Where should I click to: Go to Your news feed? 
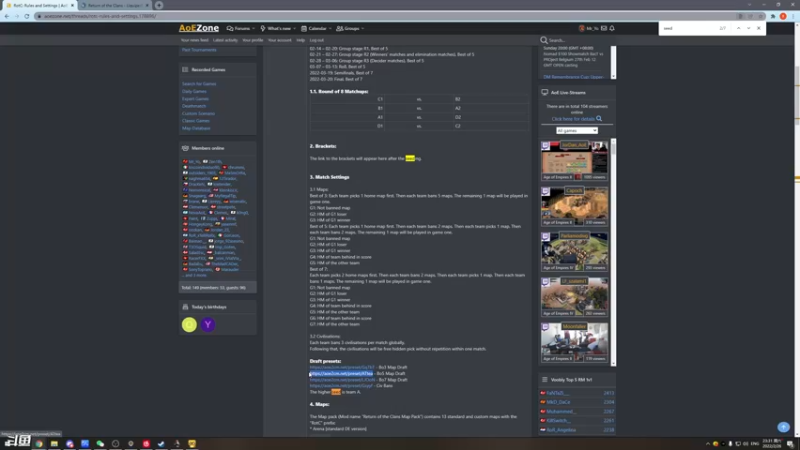(194, 40)
